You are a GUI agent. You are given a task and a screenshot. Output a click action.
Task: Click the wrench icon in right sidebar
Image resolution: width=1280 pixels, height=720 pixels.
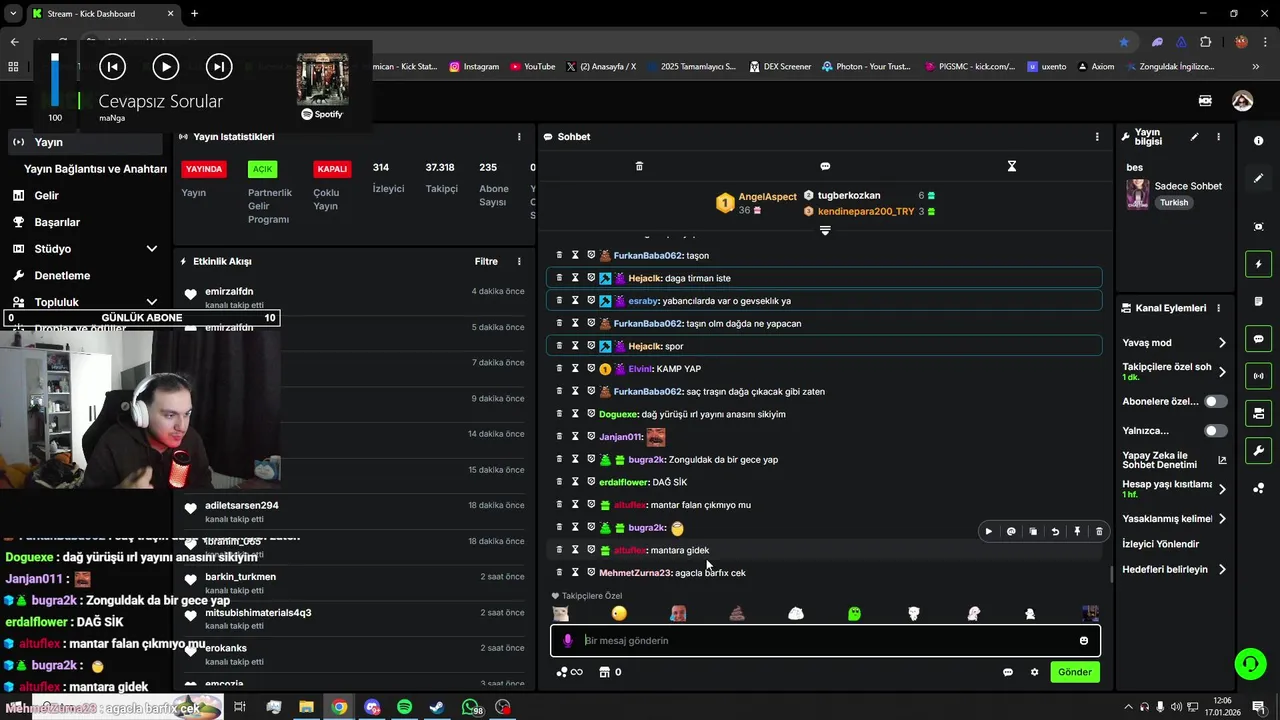coord(1258,451)
